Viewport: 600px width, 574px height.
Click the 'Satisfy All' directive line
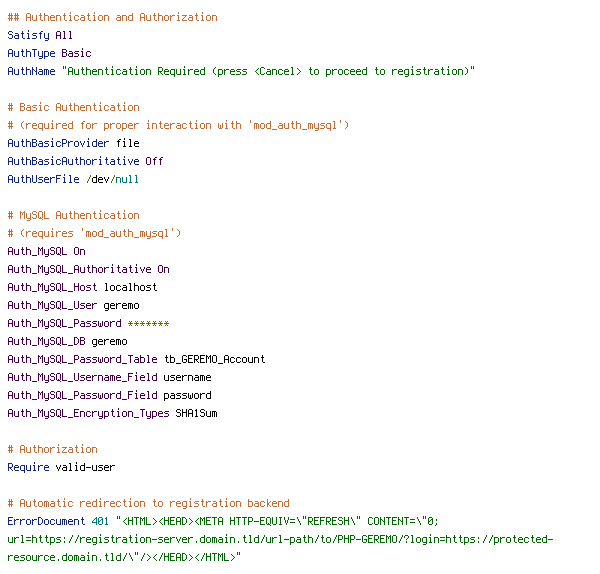click(40, 35)
